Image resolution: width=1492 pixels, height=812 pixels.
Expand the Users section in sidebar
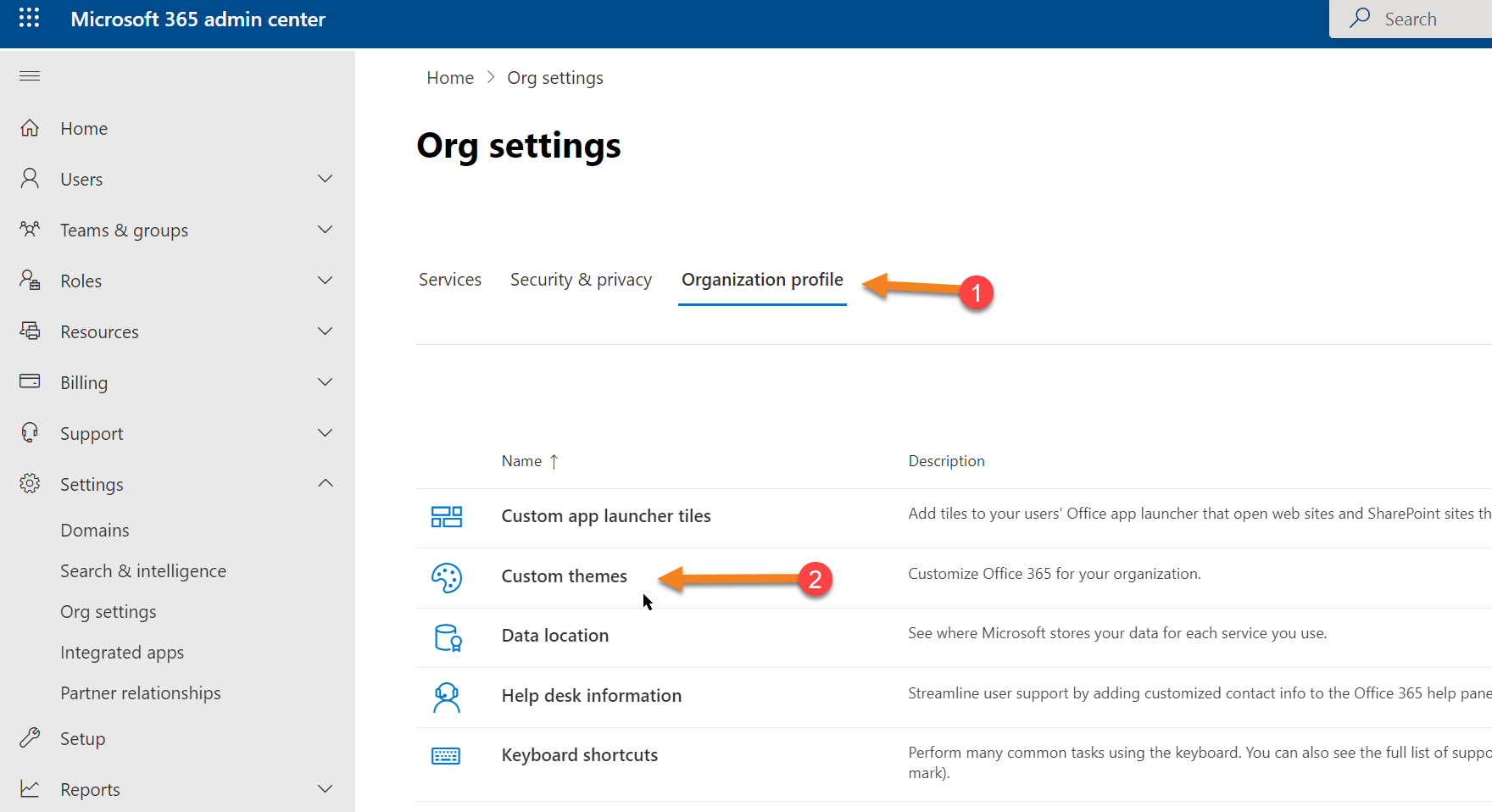[325, 178]
